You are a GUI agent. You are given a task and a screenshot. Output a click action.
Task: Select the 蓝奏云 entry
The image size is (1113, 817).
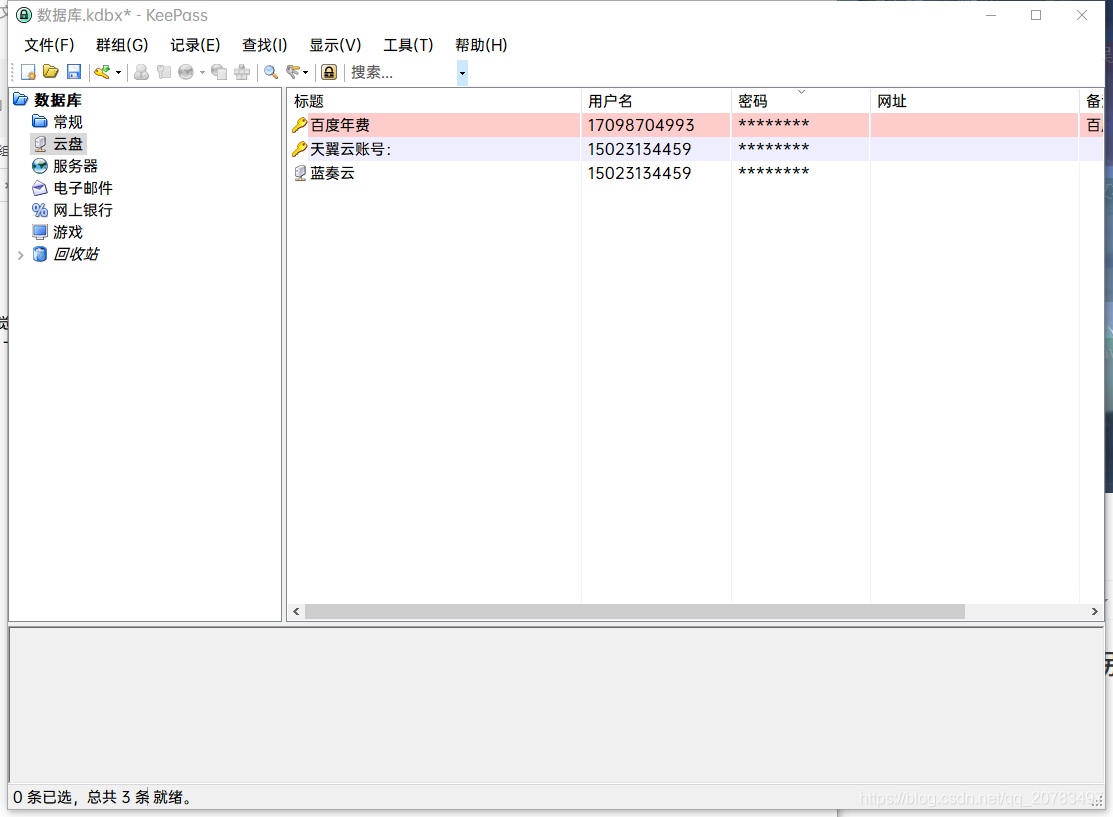(695, 173)
